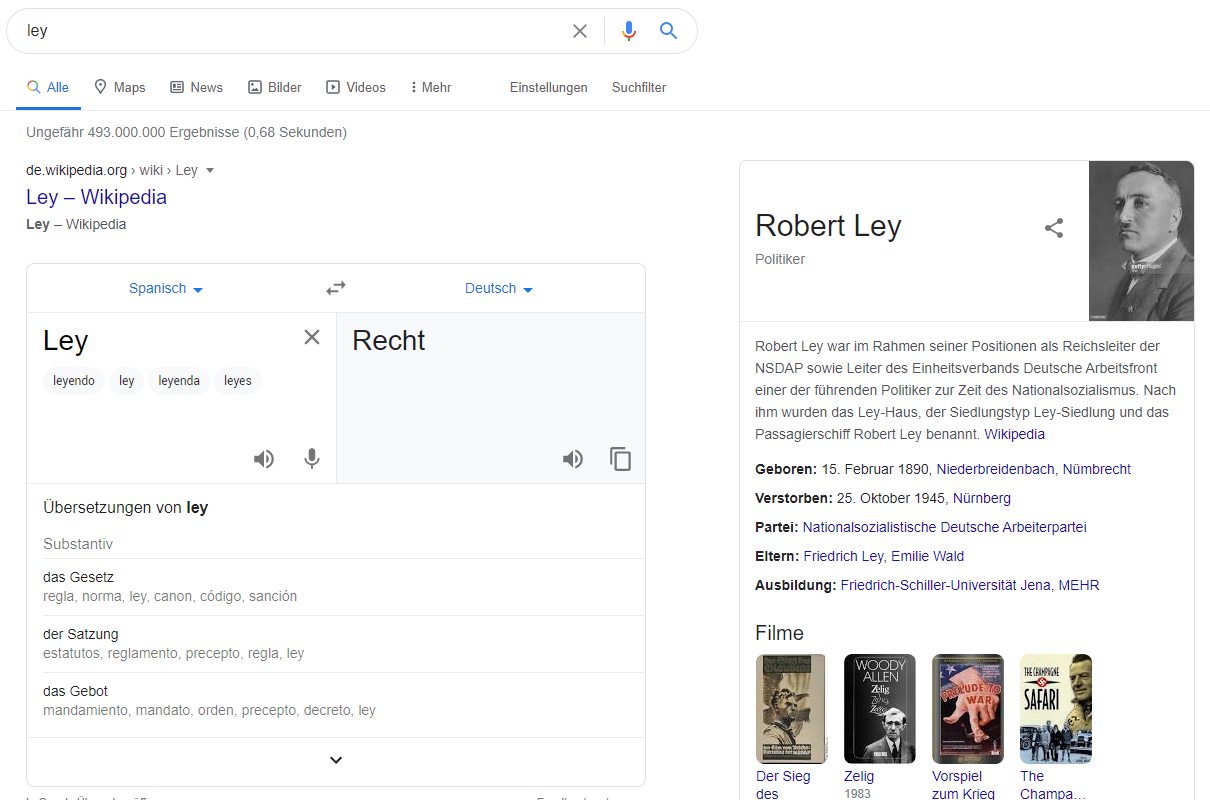Select translation row der Satzung
1210x800 pixels.
[x=336, y=644]
